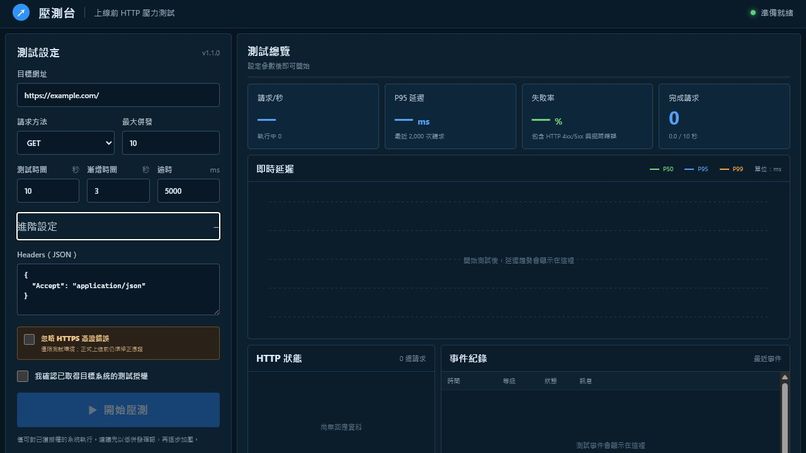Check the test authorization confirmation box
The height and width of the screenshot is (453, 806).
[23, 376]
